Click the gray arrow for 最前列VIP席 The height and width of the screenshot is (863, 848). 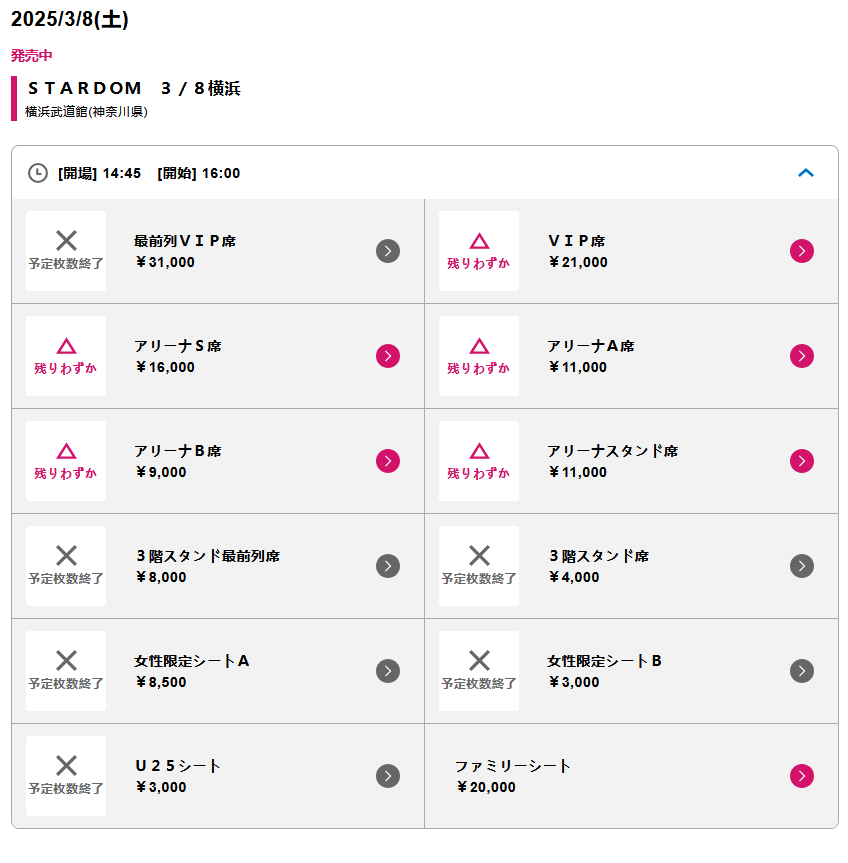click(388, 251)
